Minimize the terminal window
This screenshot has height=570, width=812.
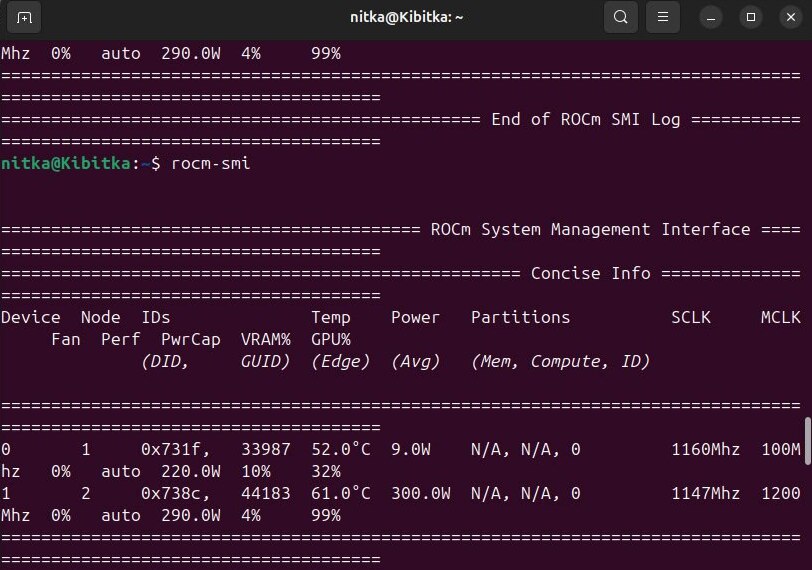coord(711,18)
